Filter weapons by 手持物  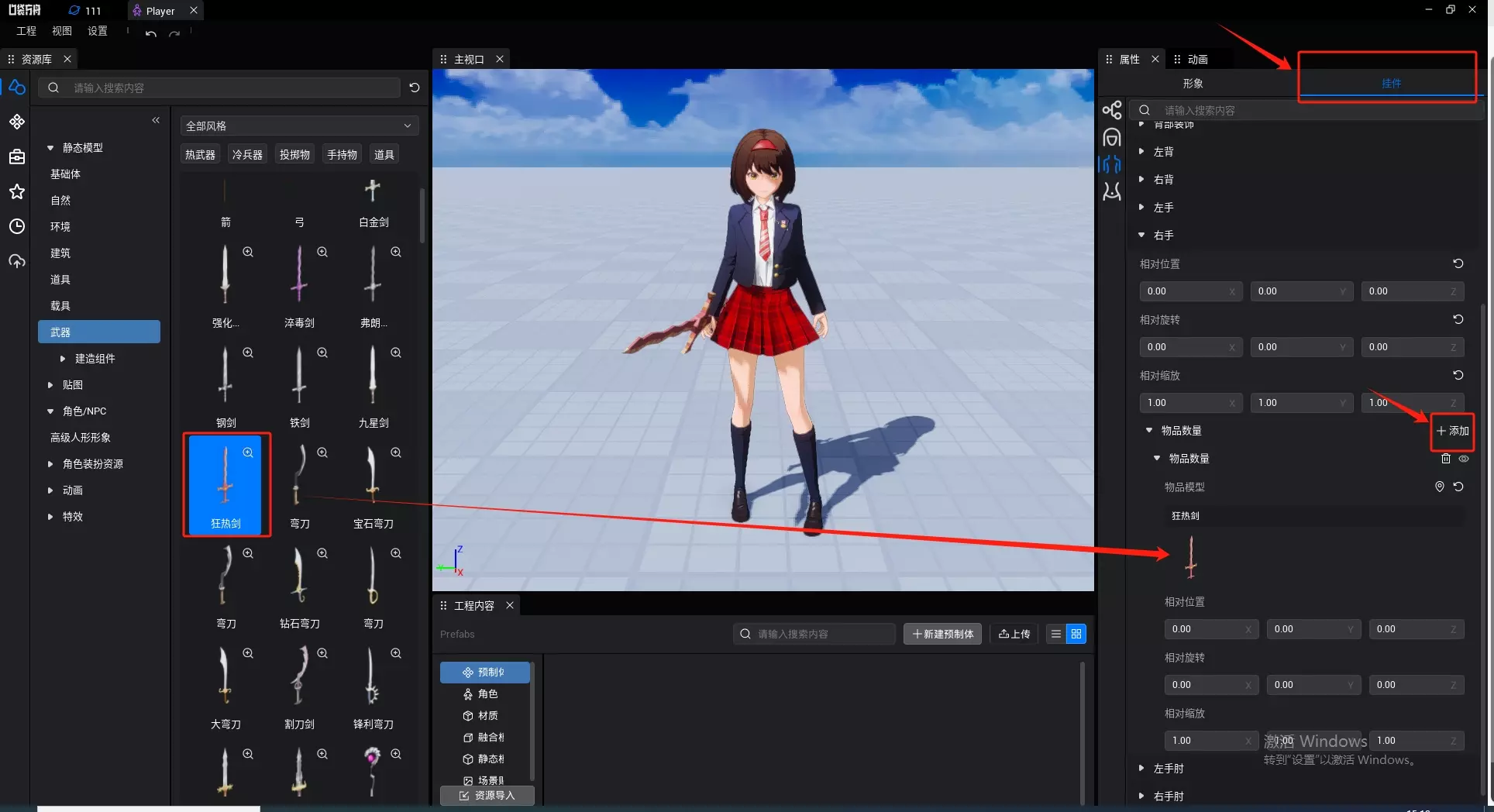[x=342, y=154]
